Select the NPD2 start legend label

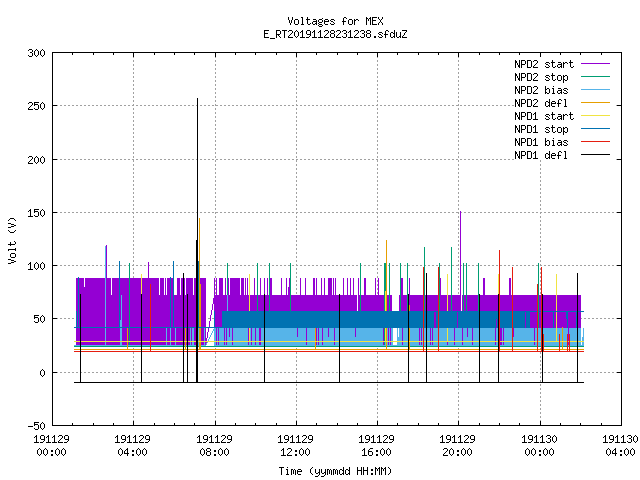coord(544,64)
